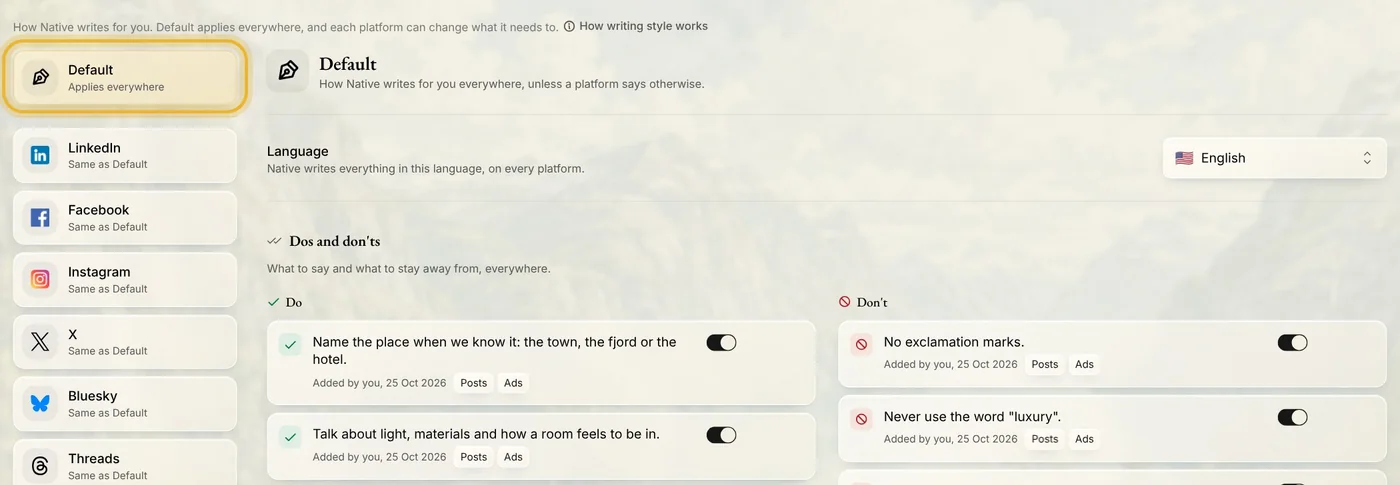
Task: Toggle off the Name the place rule
Action: point(721,342)
